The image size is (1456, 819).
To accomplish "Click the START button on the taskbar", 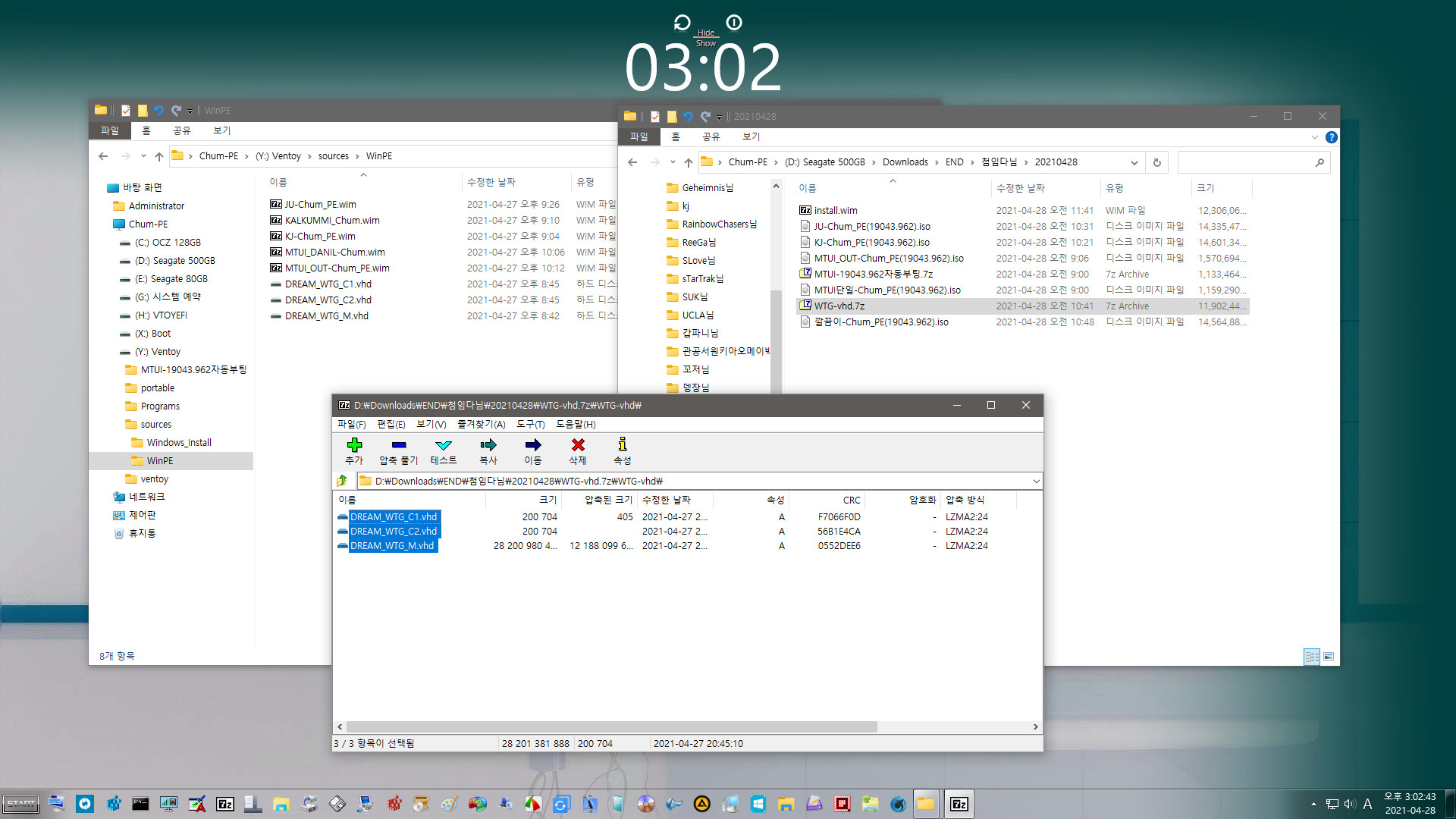I will [20, 804].
